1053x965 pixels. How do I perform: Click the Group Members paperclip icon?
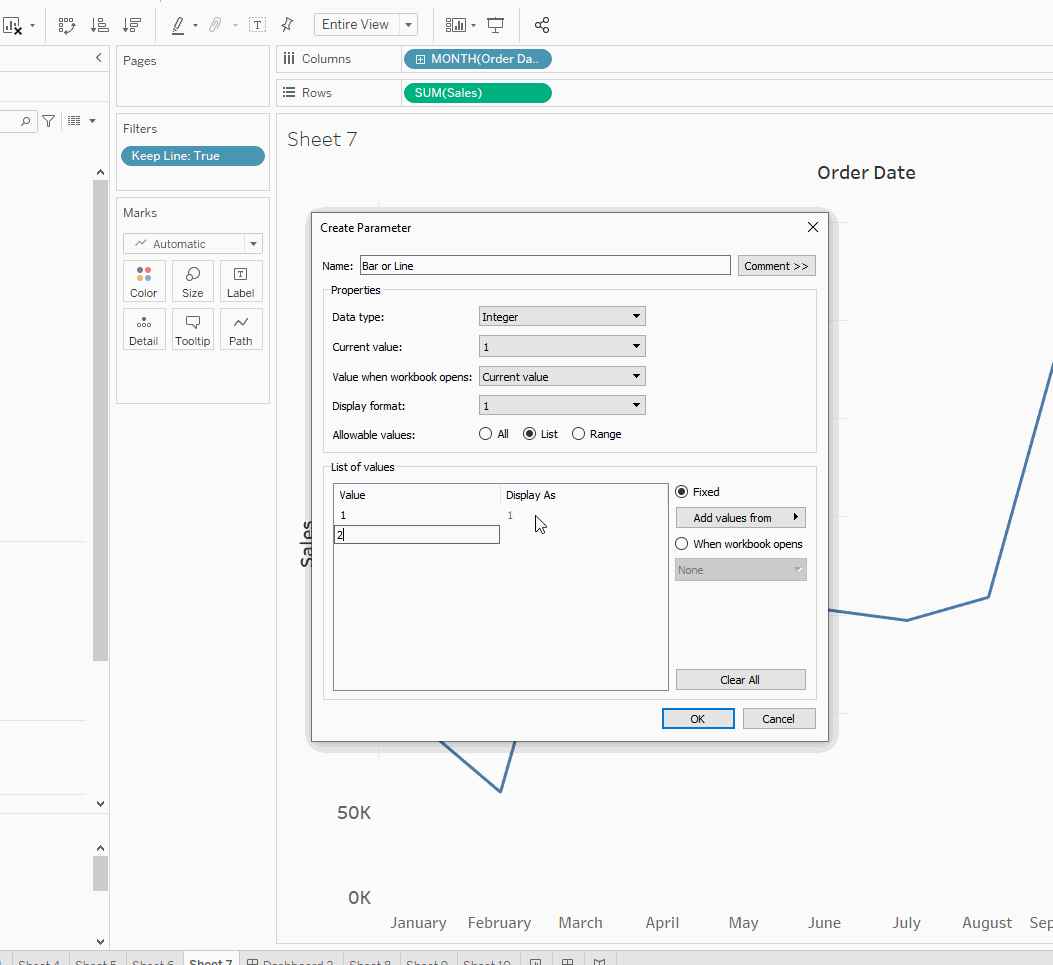[x=215, y=26]
